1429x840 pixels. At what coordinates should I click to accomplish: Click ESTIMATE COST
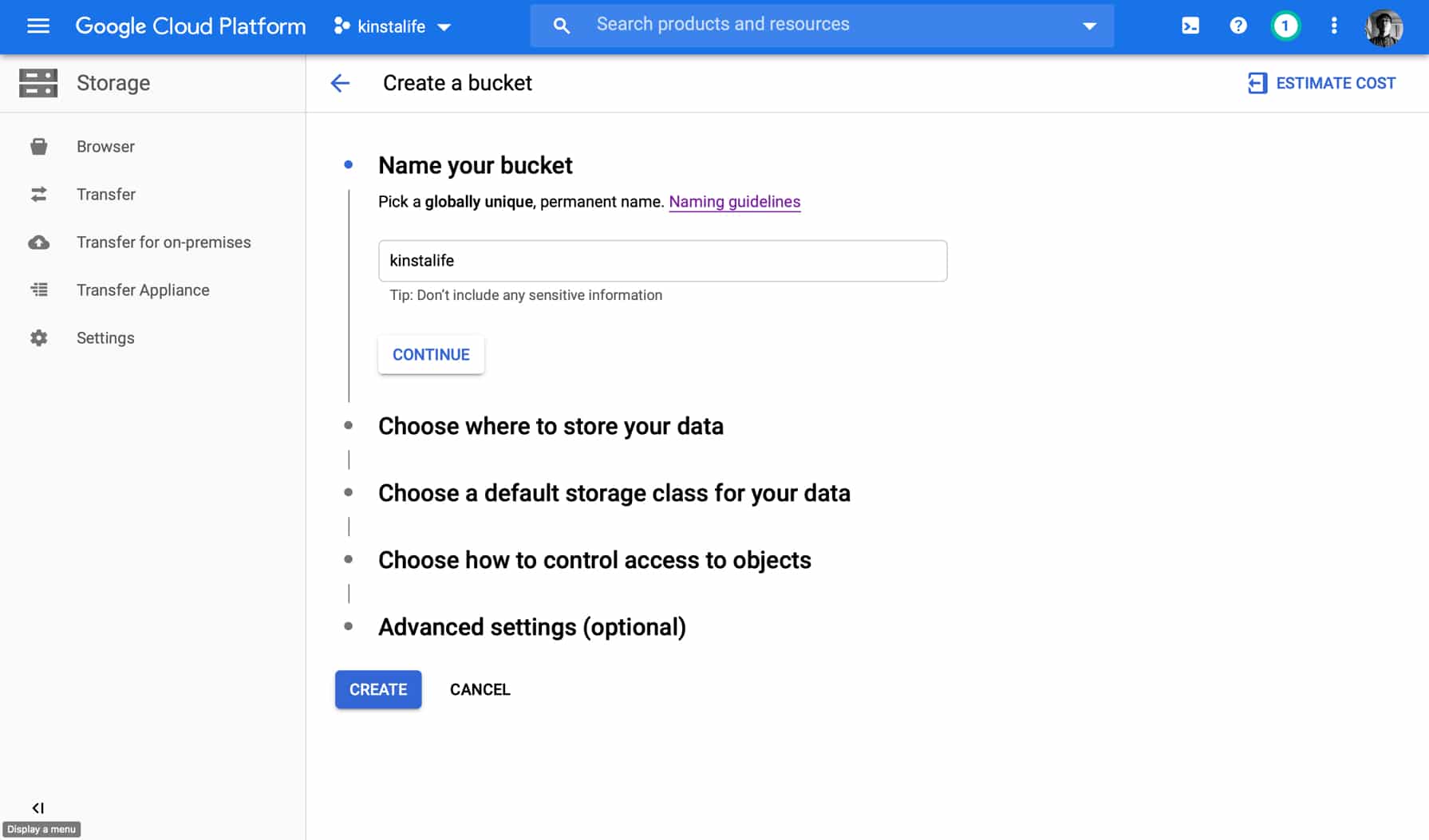pos(1321,83)
